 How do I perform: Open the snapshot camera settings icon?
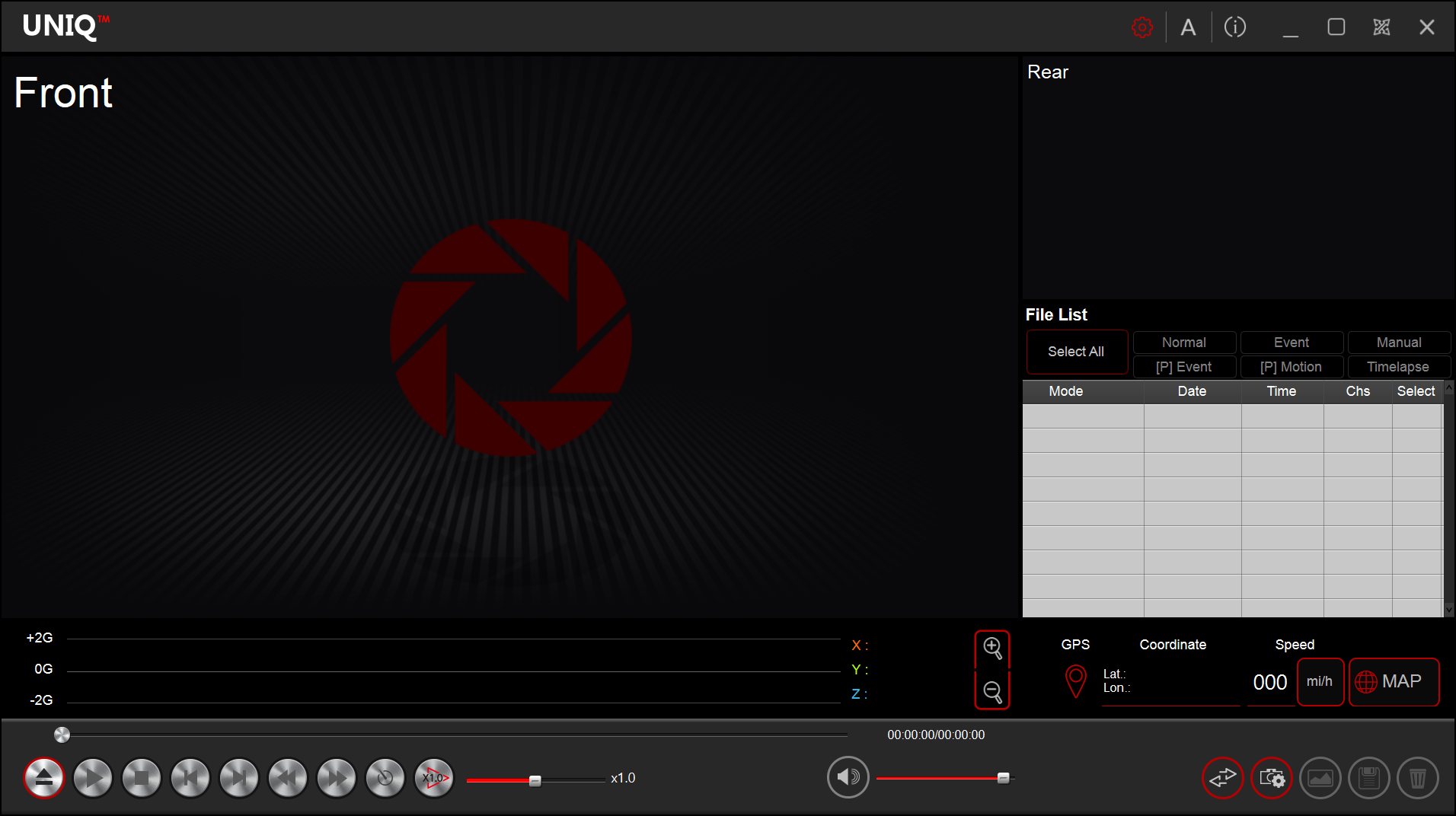click(1271, 778)
